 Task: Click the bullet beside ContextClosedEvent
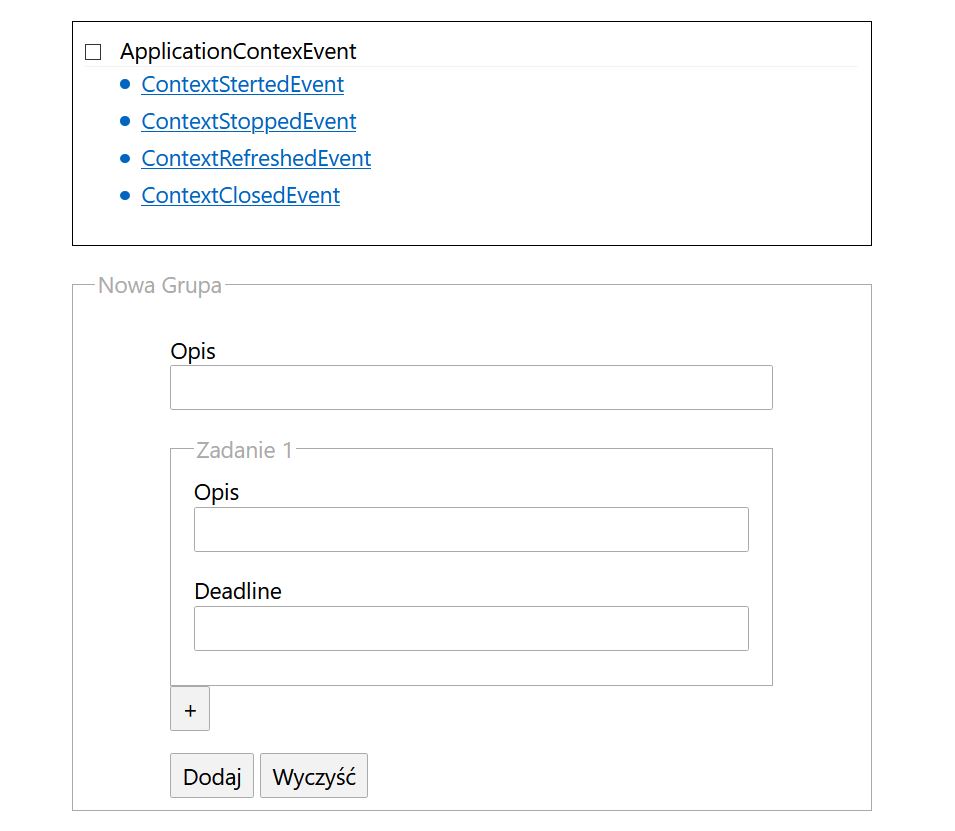tap(124, 195)
